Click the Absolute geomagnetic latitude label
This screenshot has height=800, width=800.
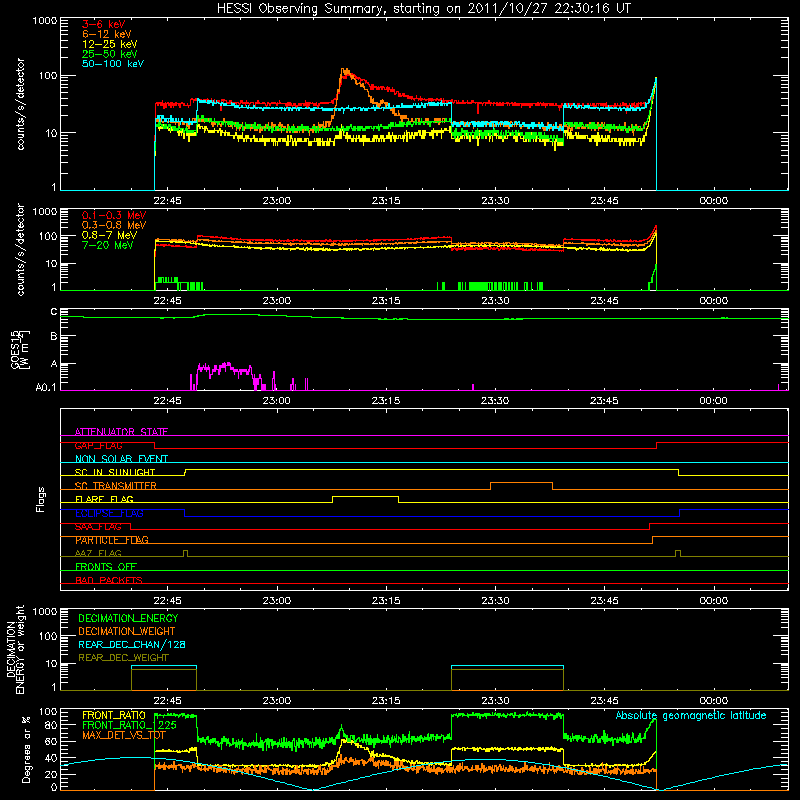tap(691, 716)
